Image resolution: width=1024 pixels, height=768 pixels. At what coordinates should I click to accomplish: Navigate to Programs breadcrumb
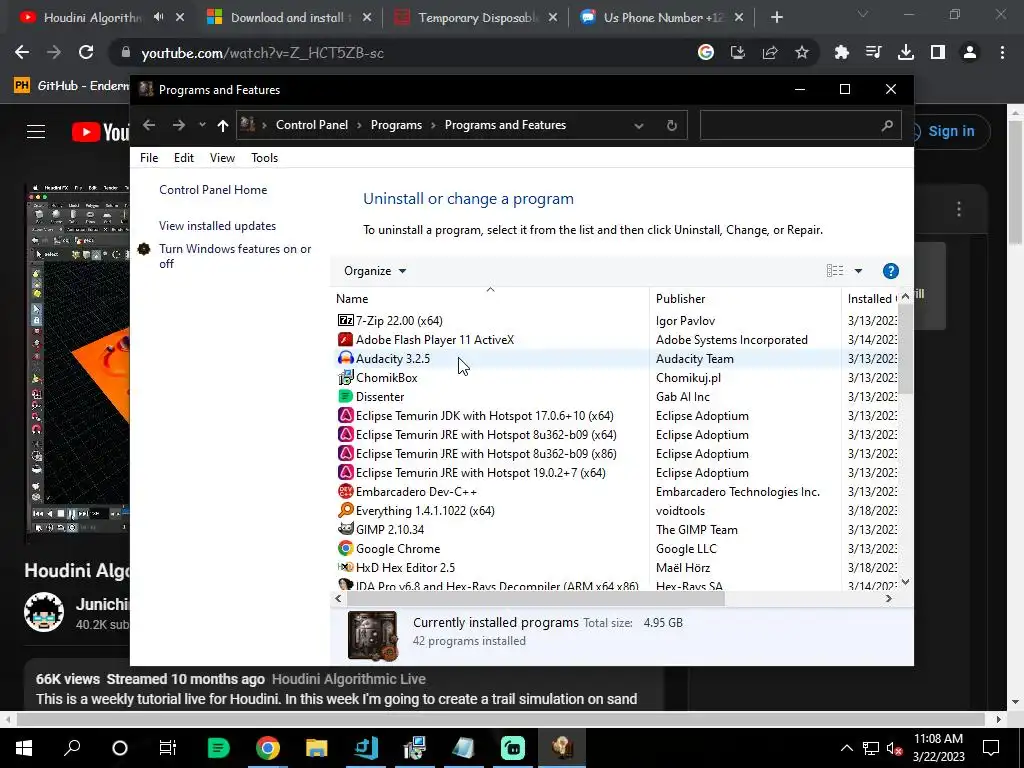pyautogui.click(x=396, y=125)
